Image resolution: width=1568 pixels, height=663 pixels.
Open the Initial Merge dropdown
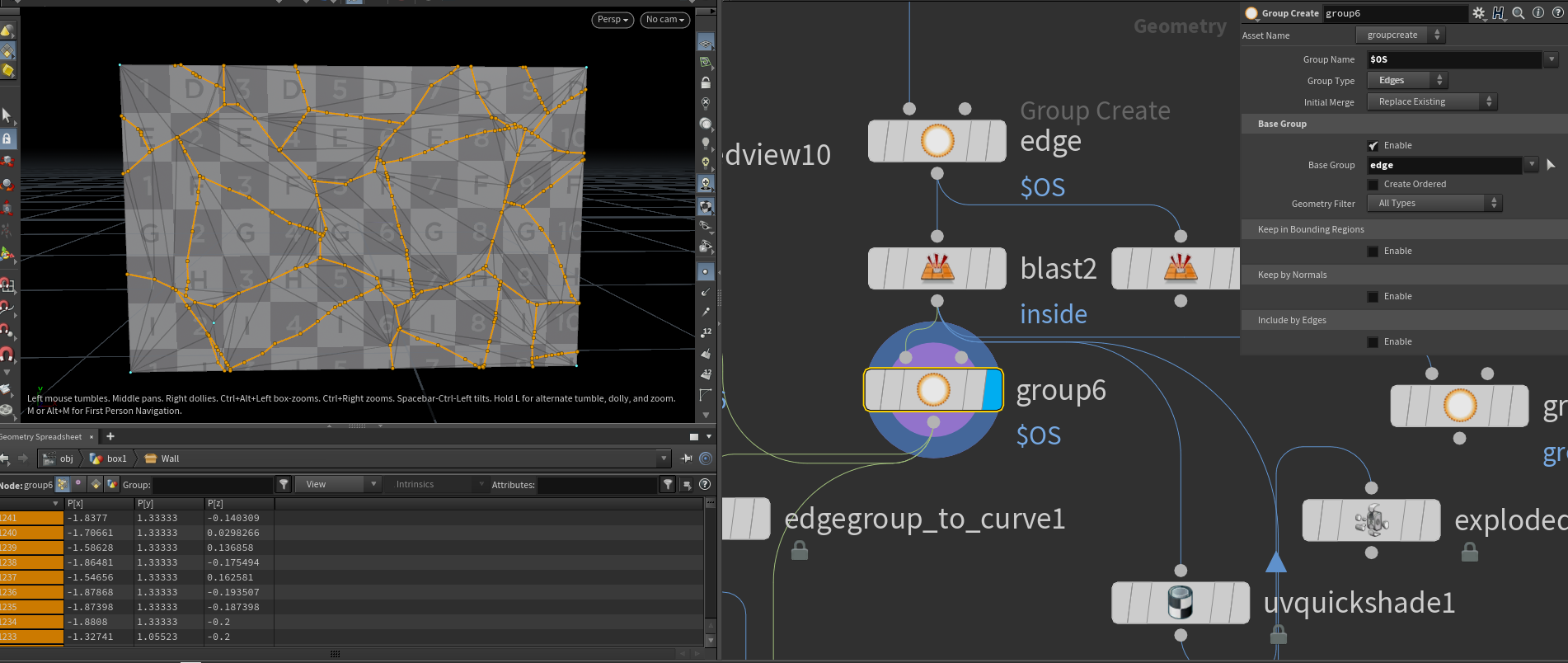(1432, 101)
